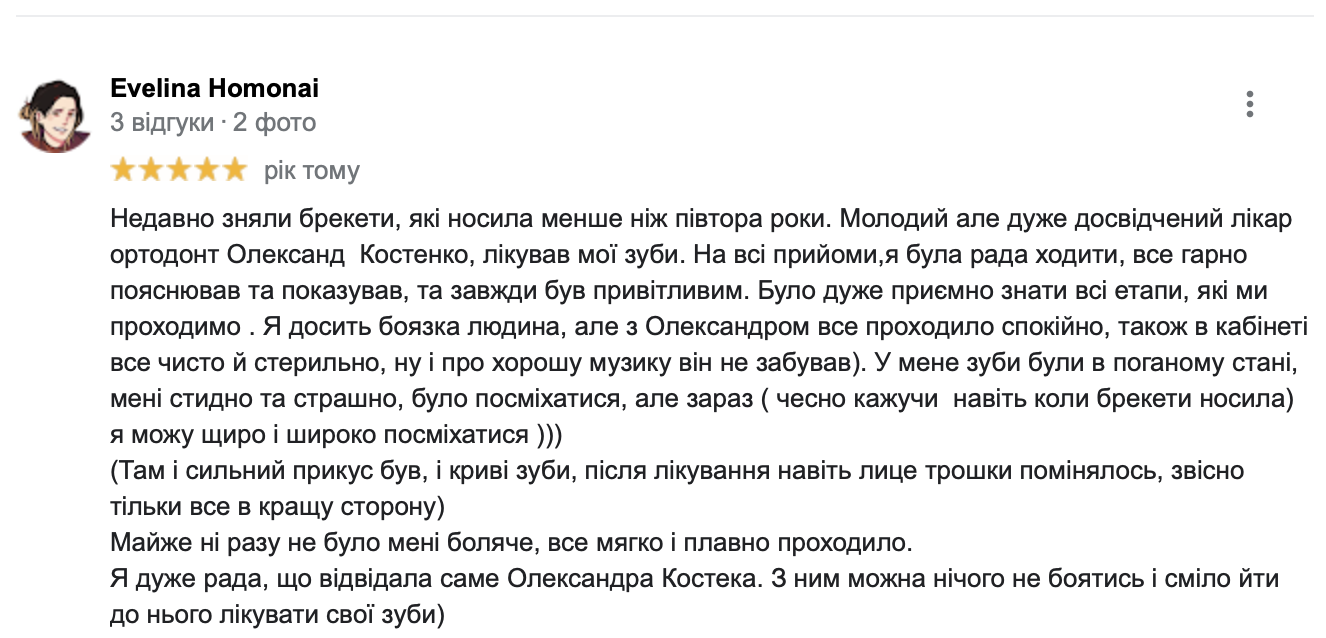Click the "3 відгуки" reviewer count

pyautogui.click(x=161, y=123)
